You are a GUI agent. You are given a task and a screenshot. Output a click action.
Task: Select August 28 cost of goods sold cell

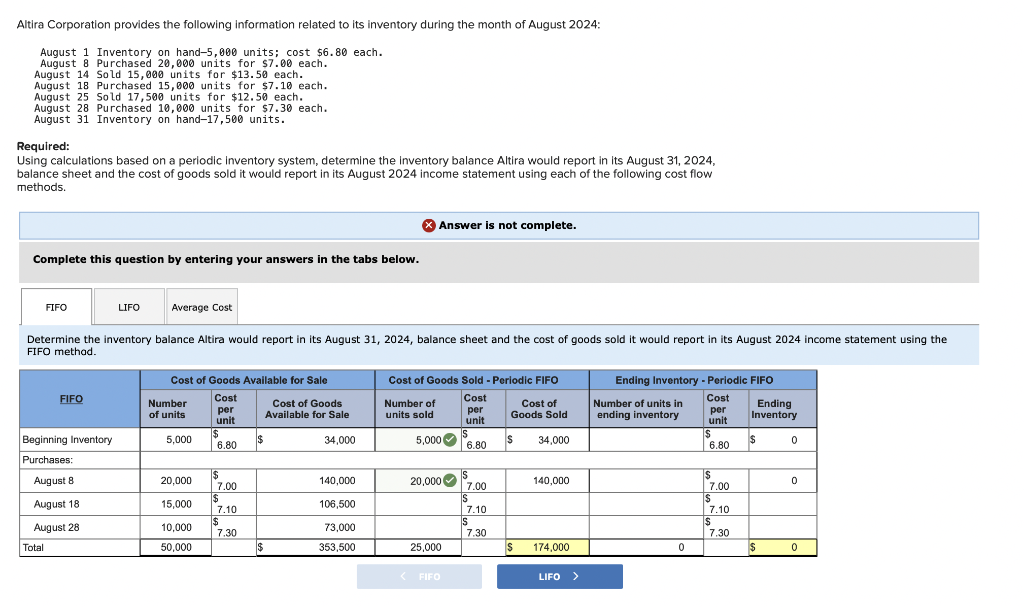tap(547, 527)
